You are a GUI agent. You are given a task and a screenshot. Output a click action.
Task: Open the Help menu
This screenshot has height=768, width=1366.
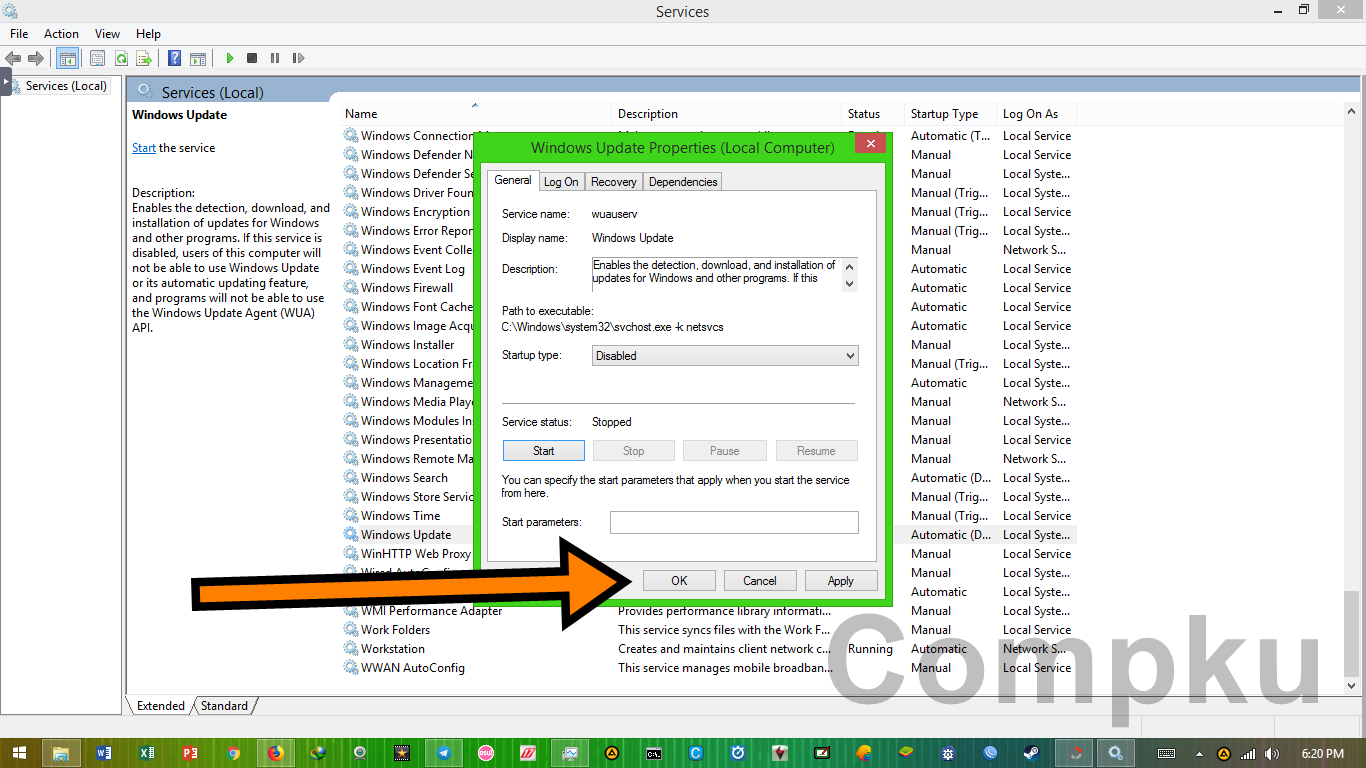coord(148,34)
